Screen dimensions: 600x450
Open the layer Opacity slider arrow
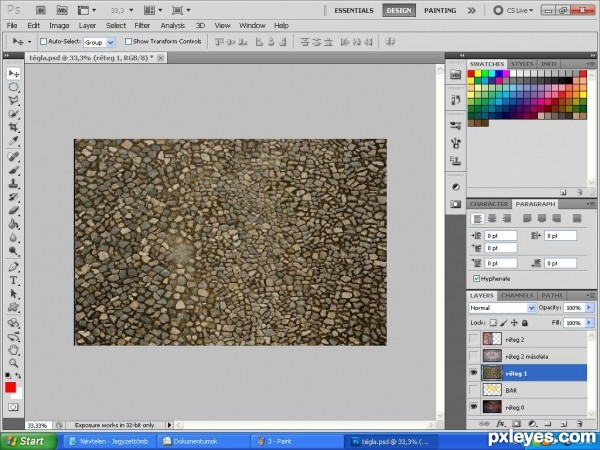tap(589, 307)
